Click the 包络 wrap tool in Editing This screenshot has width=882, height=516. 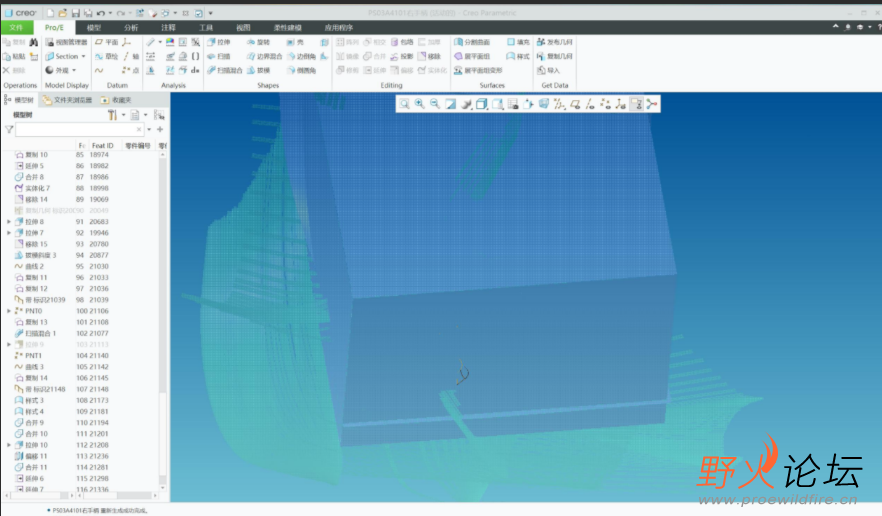pyautogui.click(x=402, y=42)
